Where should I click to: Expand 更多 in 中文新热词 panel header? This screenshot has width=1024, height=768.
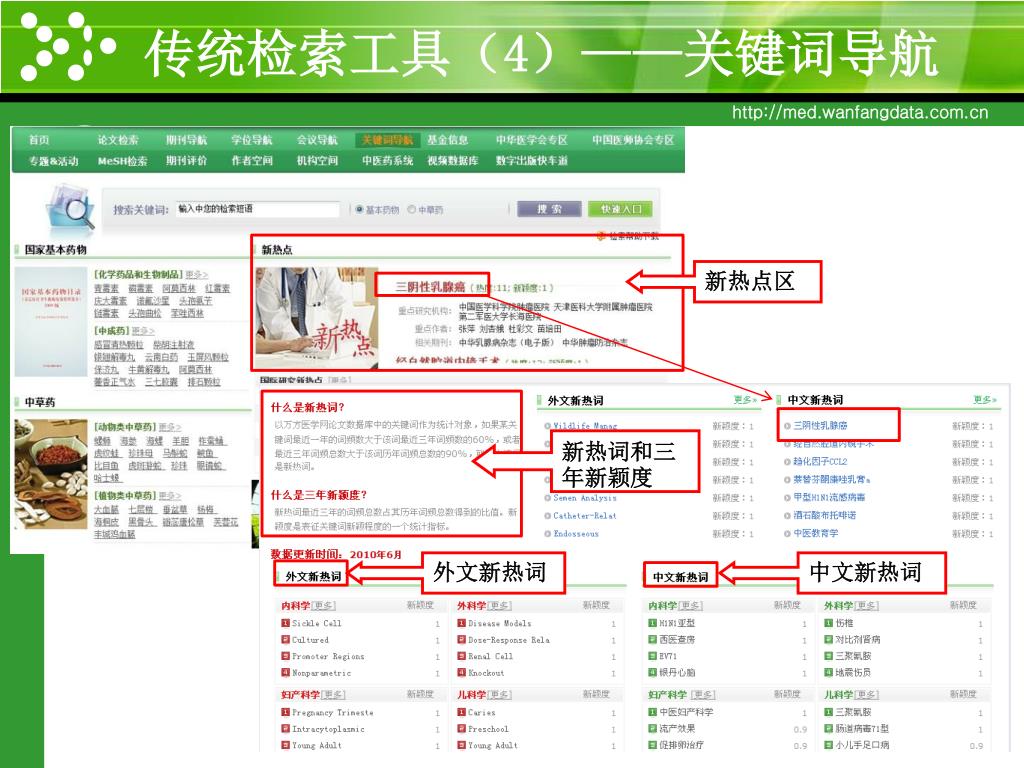pos(985,400)
